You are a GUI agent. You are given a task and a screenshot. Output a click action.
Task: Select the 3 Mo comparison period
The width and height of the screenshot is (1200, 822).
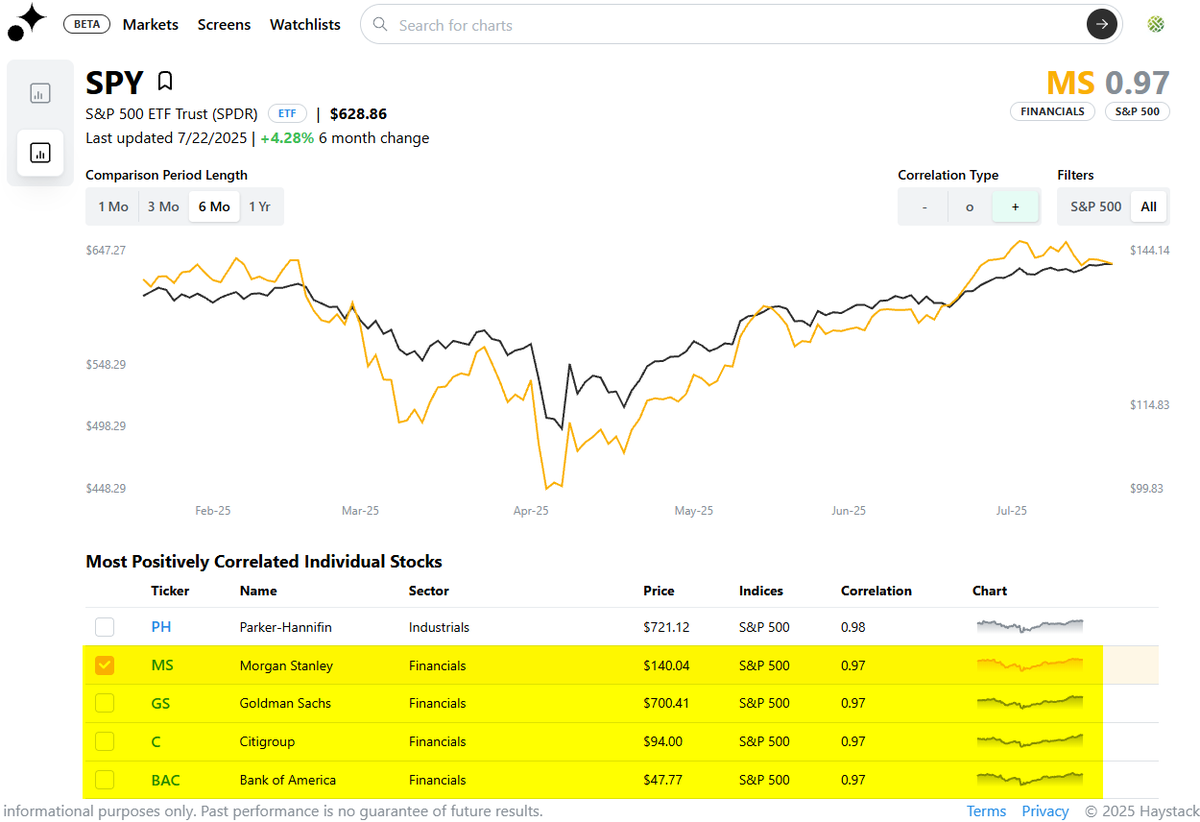(x=163, y=207)
